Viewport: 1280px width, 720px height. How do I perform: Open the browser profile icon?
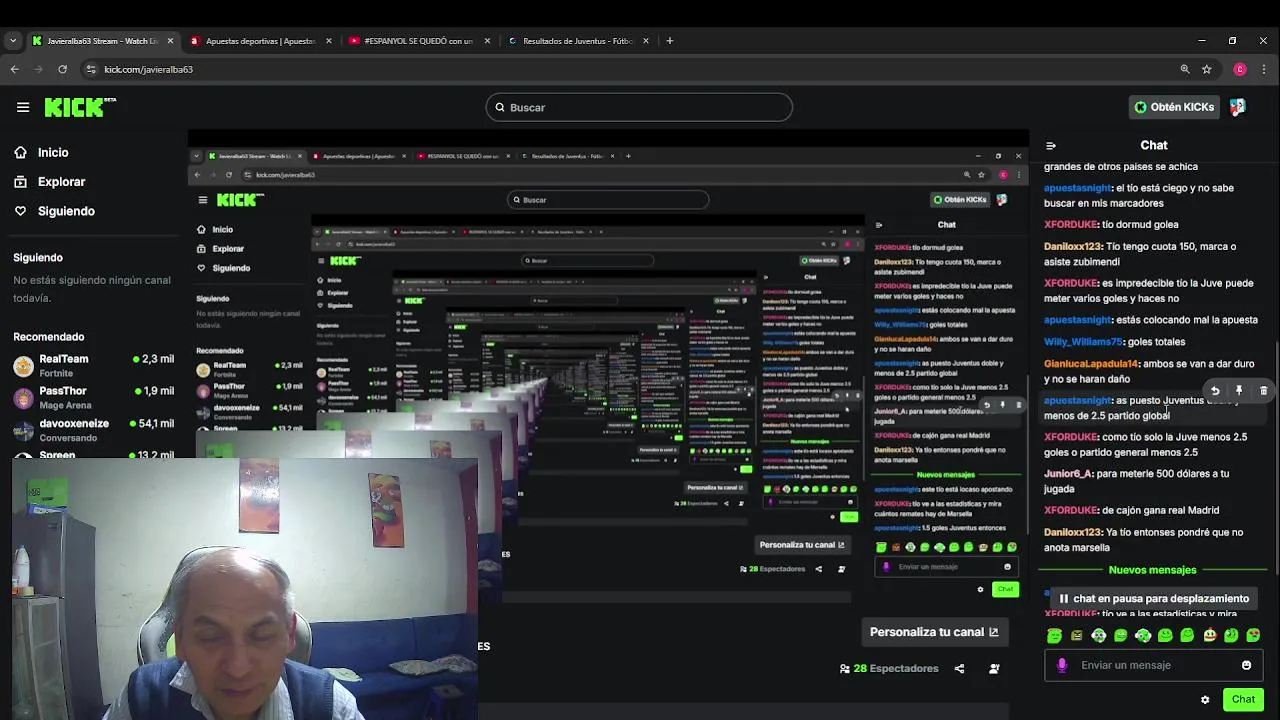pyautogui.click(x=1240, y=69)
